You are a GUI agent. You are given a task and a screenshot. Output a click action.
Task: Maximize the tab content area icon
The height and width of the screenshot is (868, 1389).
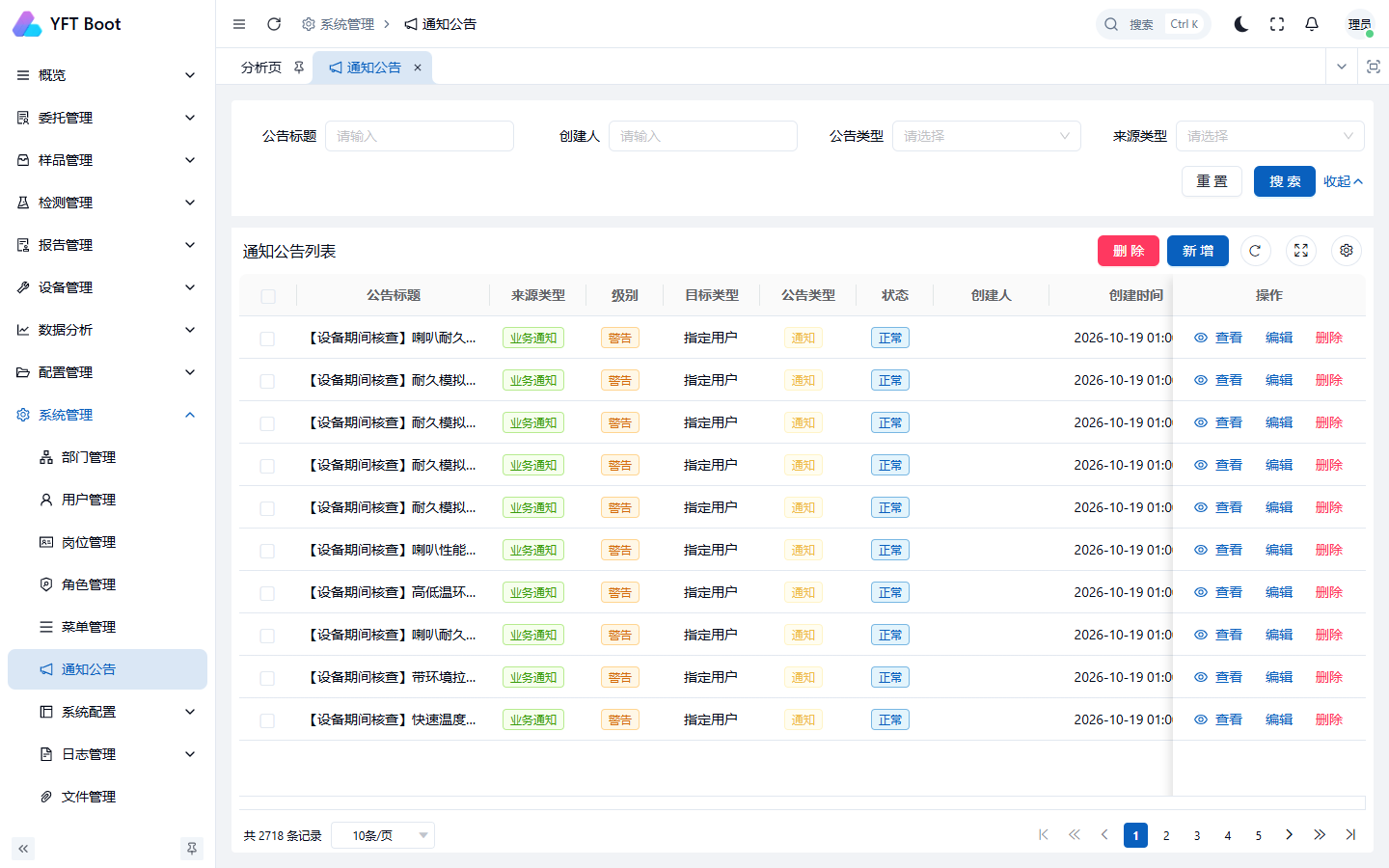coord(1374,67)
